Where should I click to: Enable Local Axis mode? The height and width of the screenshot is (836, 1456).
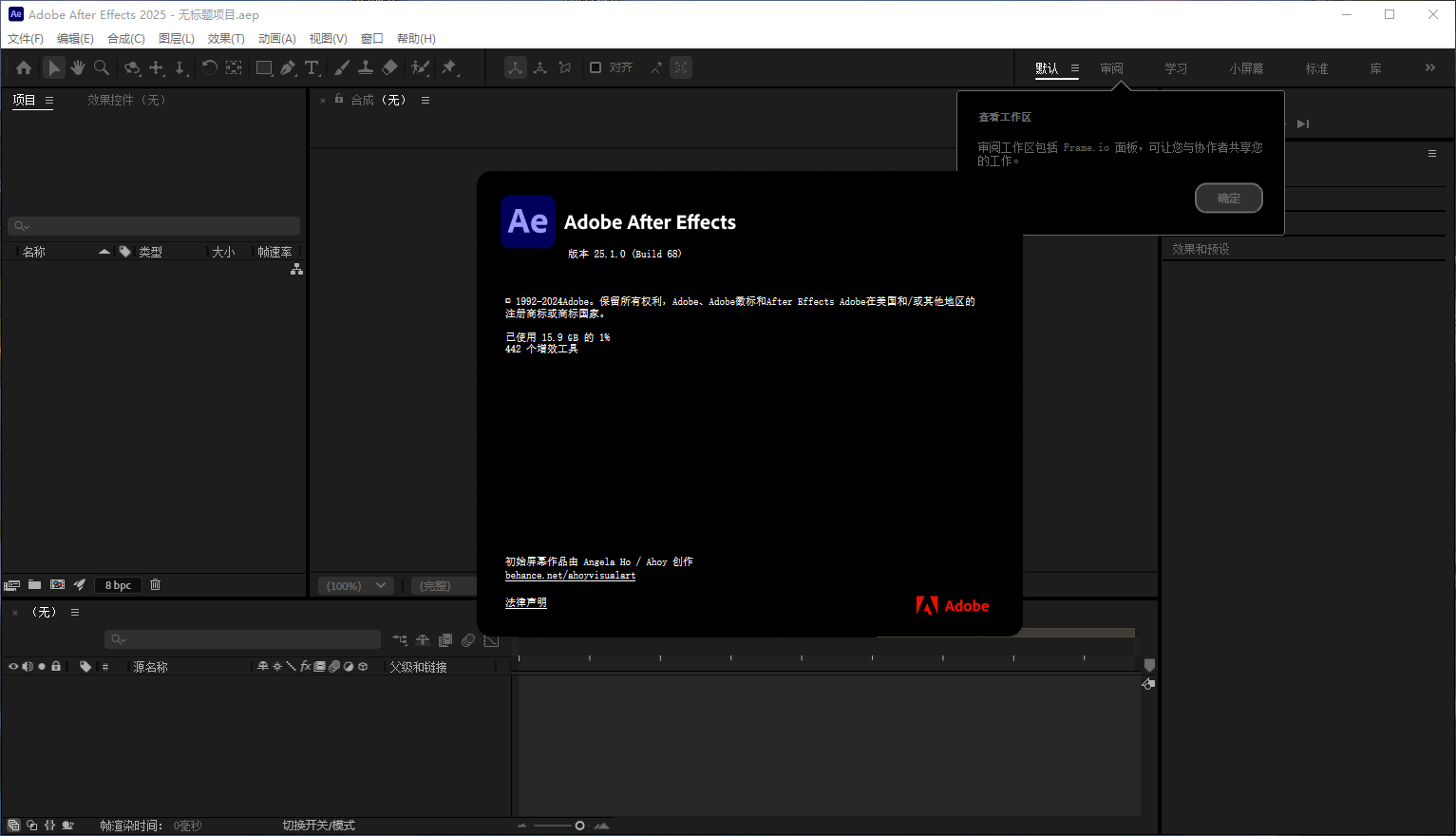click(516, 67)
